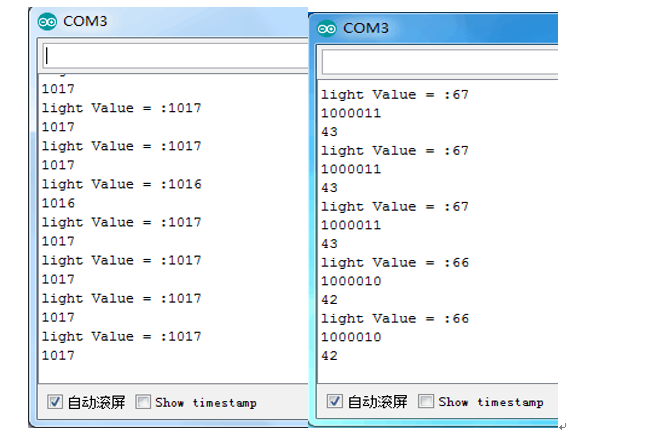Enable Show timestamp checkbox in left window

tap(143, 401)
